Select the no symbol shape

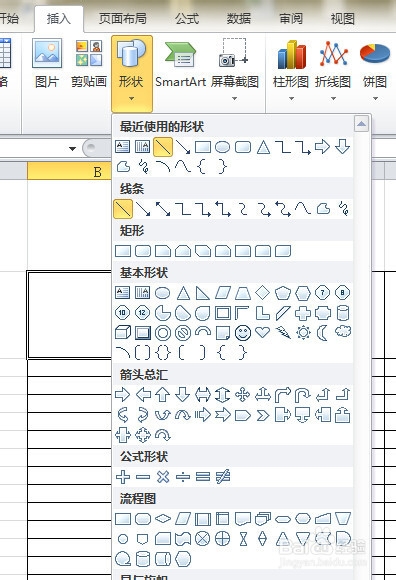(x=183, y=333)
